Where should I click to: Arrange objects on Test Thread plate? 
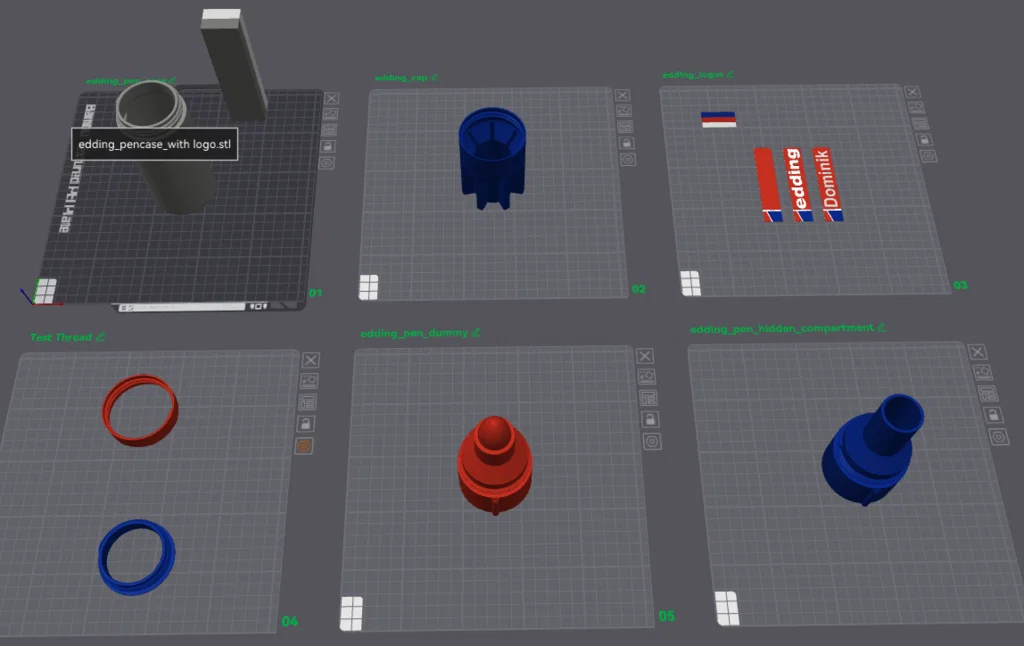point(308,402)
